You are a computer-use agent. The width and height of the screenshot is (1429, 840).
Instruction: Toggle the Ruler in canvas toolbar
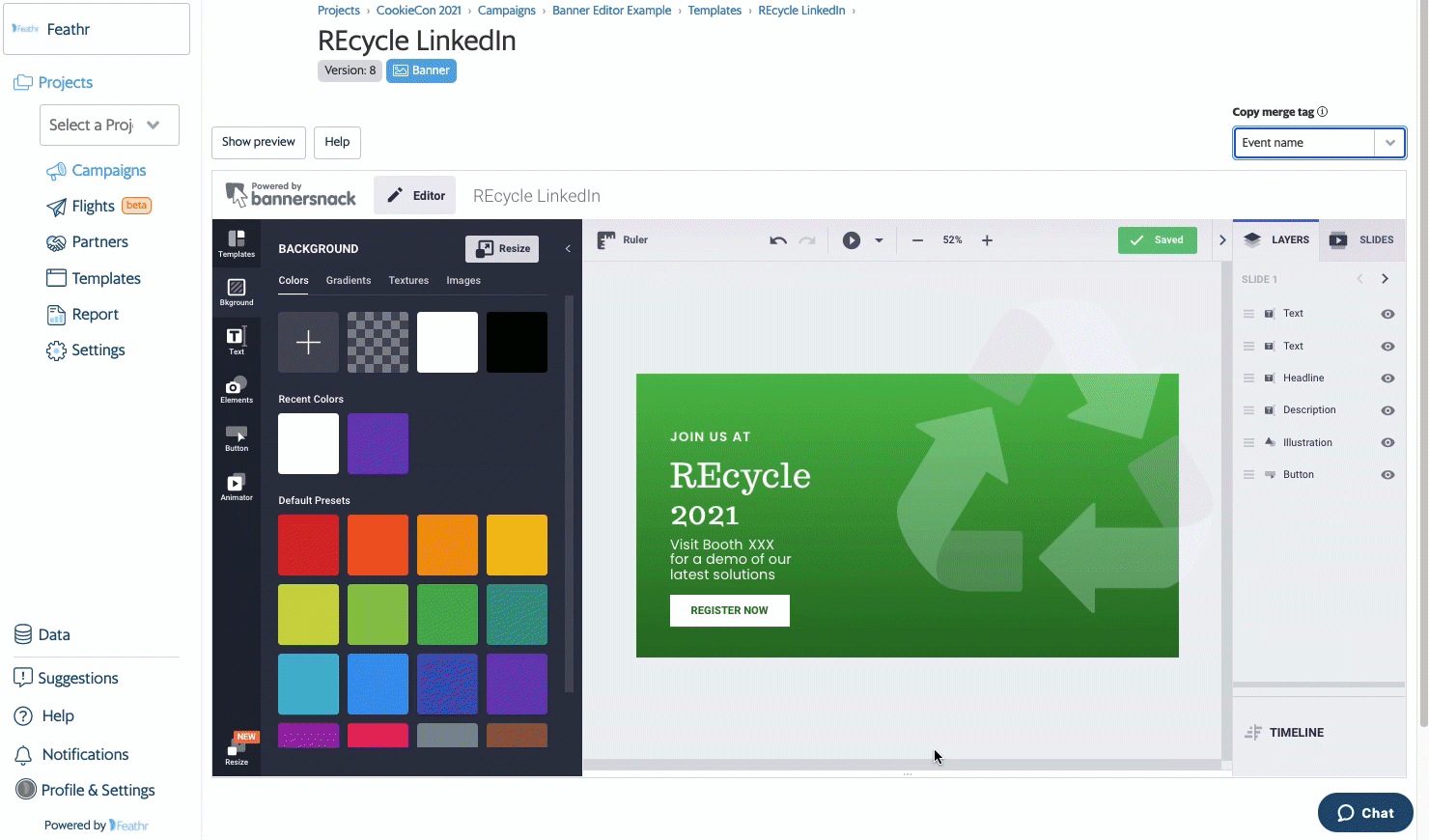[623, 240]
